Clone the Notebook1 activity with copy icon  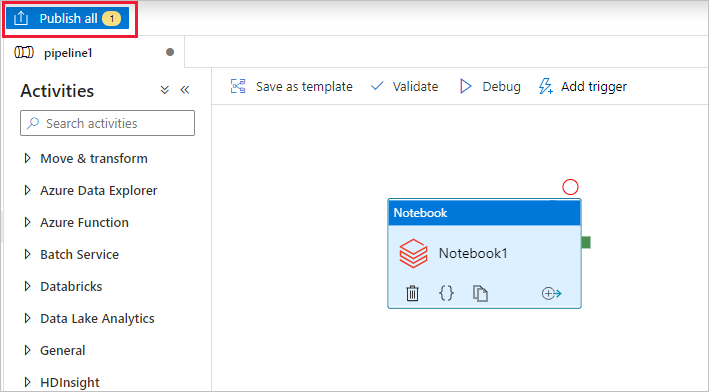point(480,293)
